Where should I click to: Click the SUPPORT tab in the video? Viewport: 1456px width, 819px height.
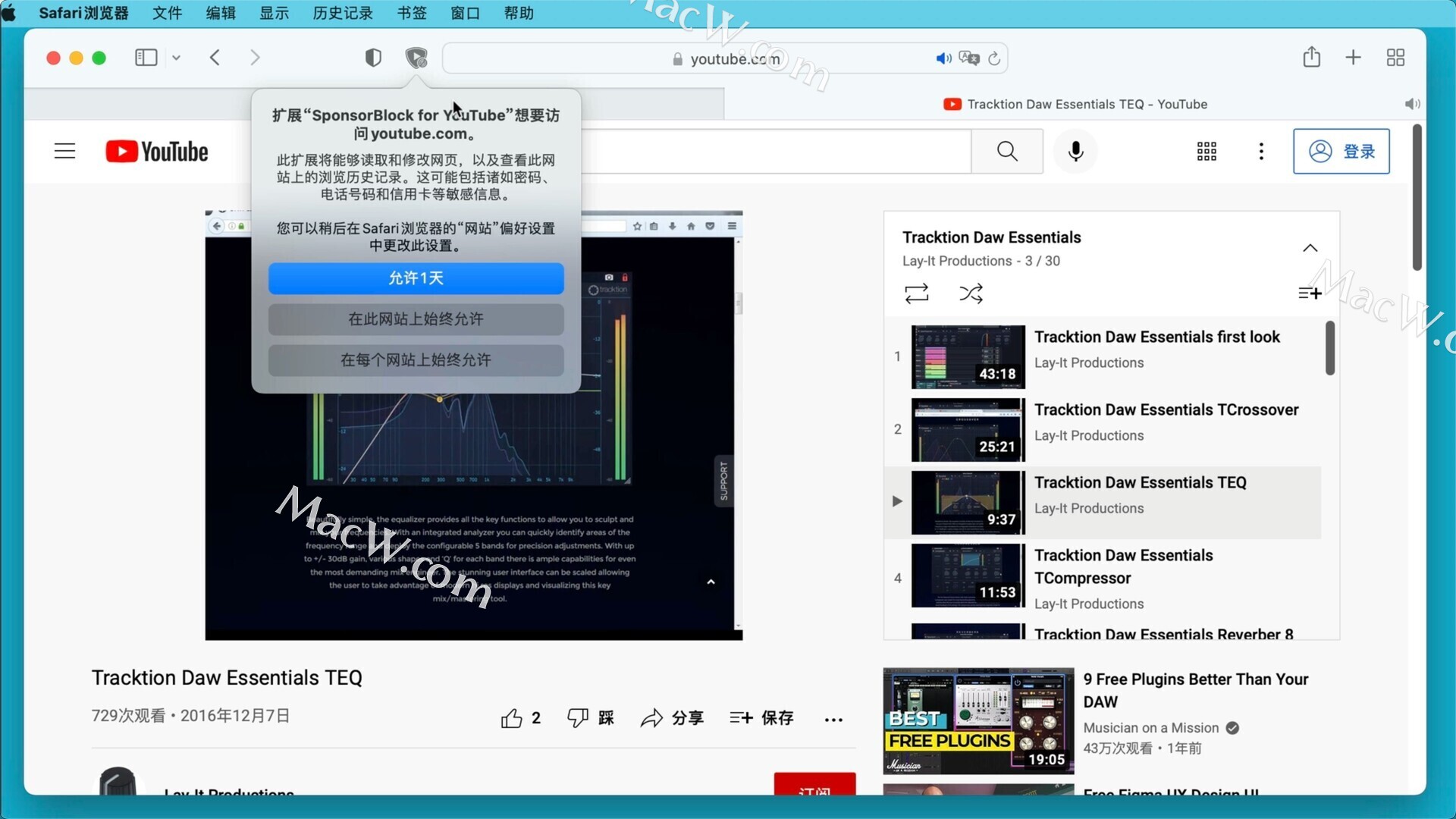(x=723, y=481)
